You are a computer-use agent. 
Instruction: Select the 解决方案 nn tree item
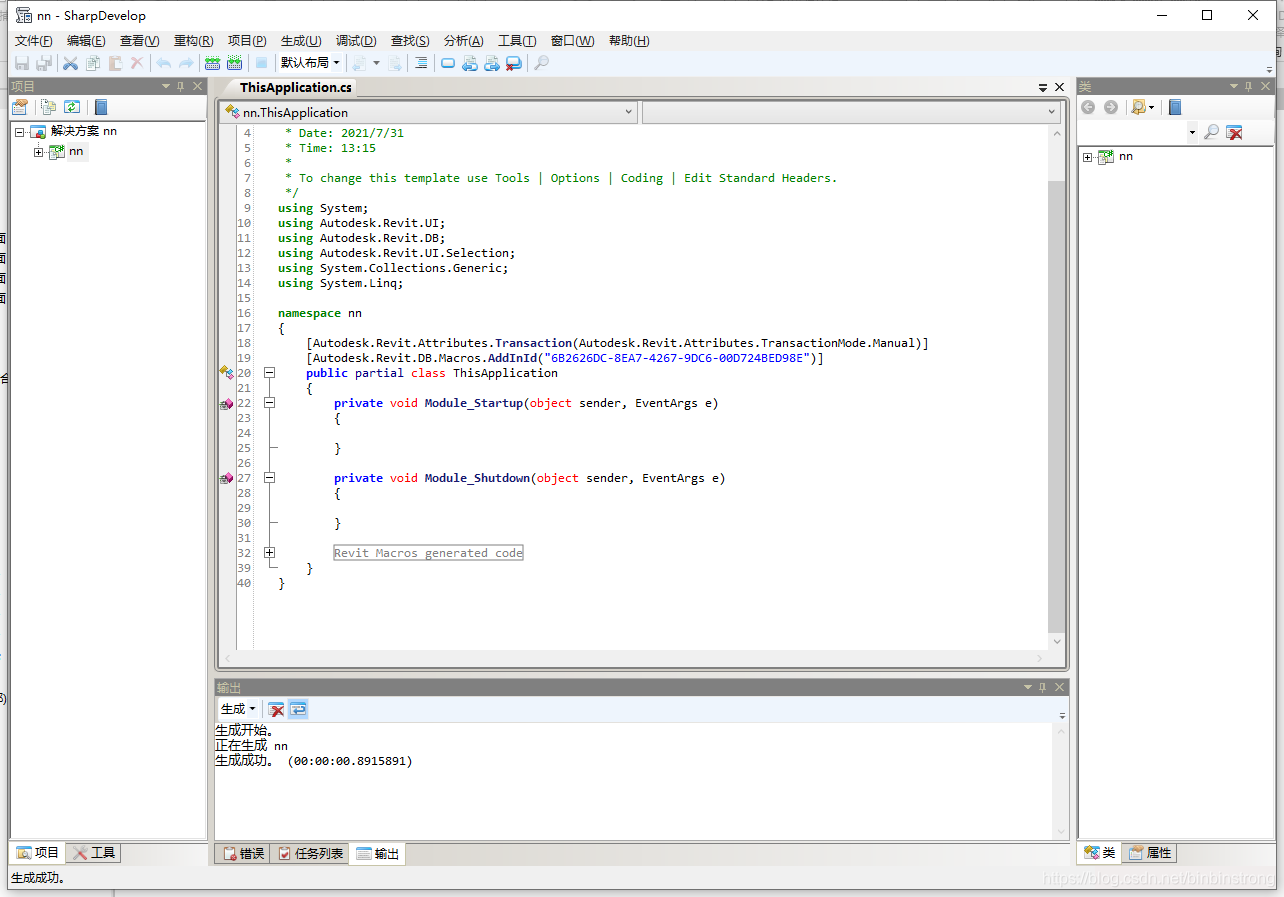tap(84, 131)
